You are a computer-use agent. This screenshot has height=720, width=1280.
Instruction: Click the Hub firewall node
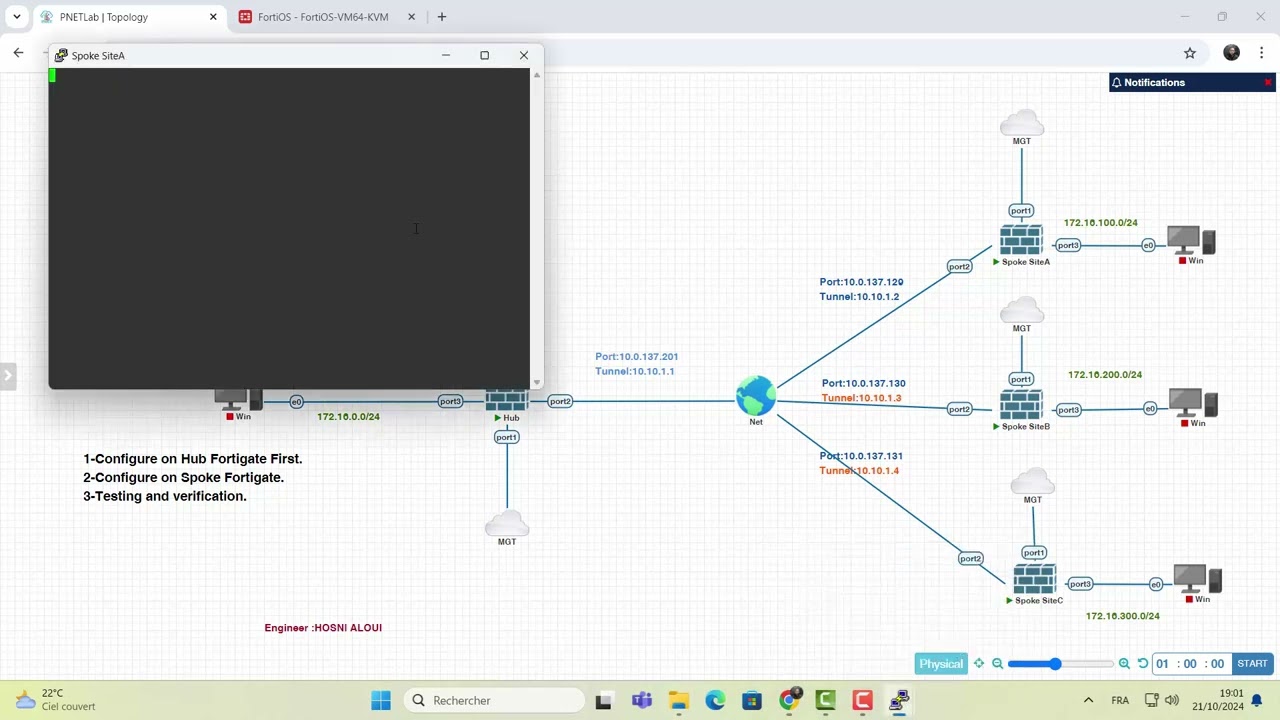click(x=507, y=400)
